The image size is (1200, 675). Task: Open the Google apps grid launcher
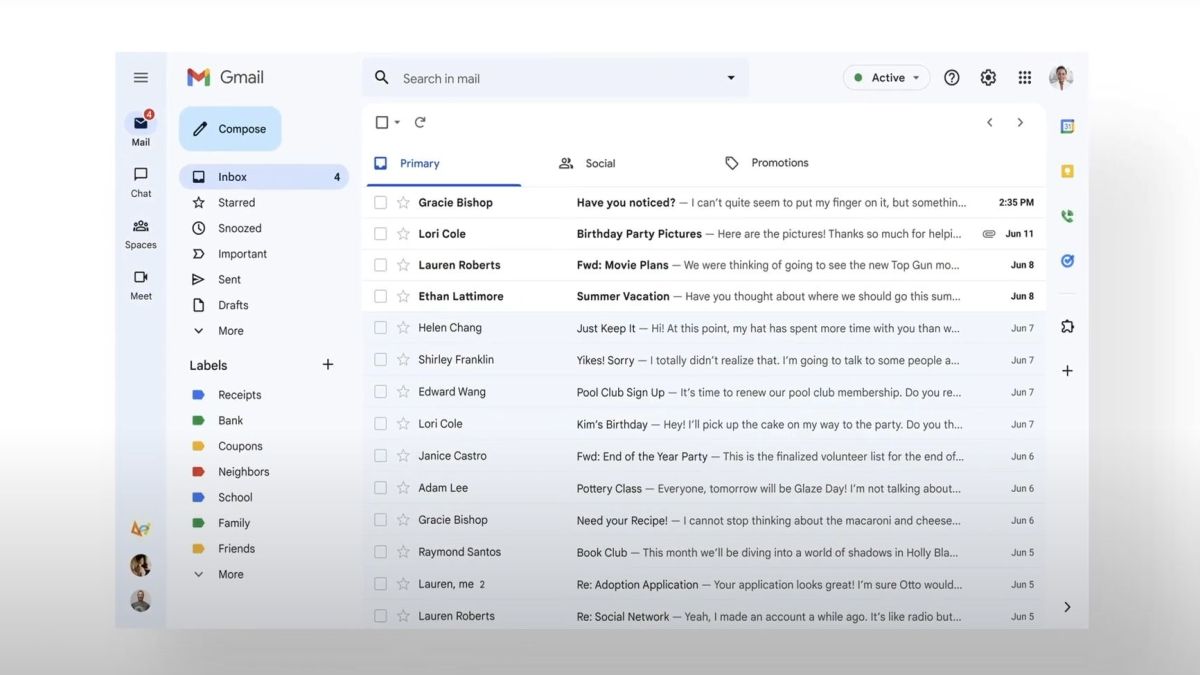pos(1024,78)
